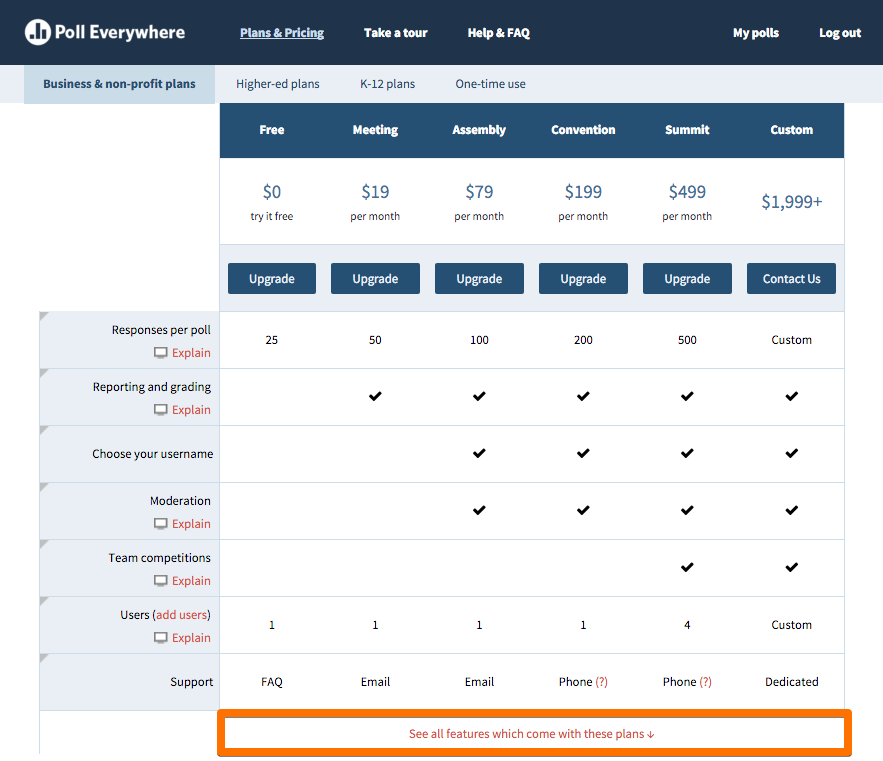Viewport: 883px width, 761px height.
Task: Switch to Higher-ed plans tab
Action: click(278, 84)
